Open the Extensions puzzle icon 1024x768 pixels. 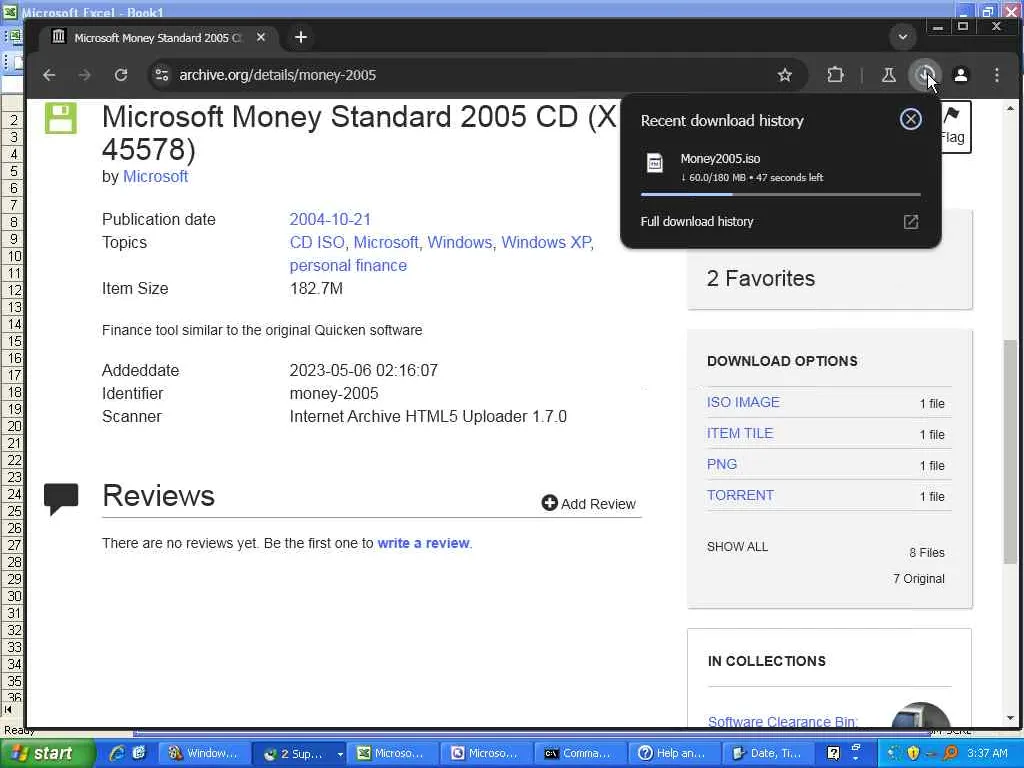click(835, 75)
